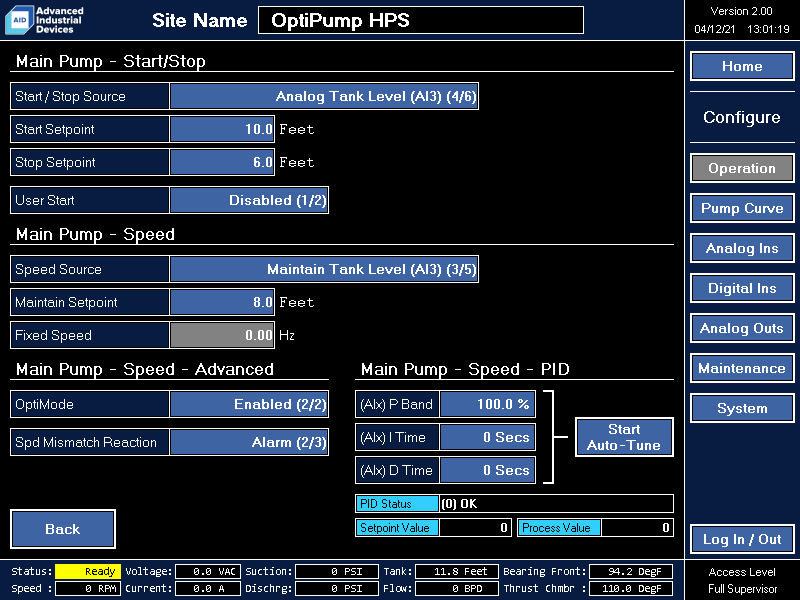Click the Version 2.00 text
800x600 pixels.
[741, 11]
